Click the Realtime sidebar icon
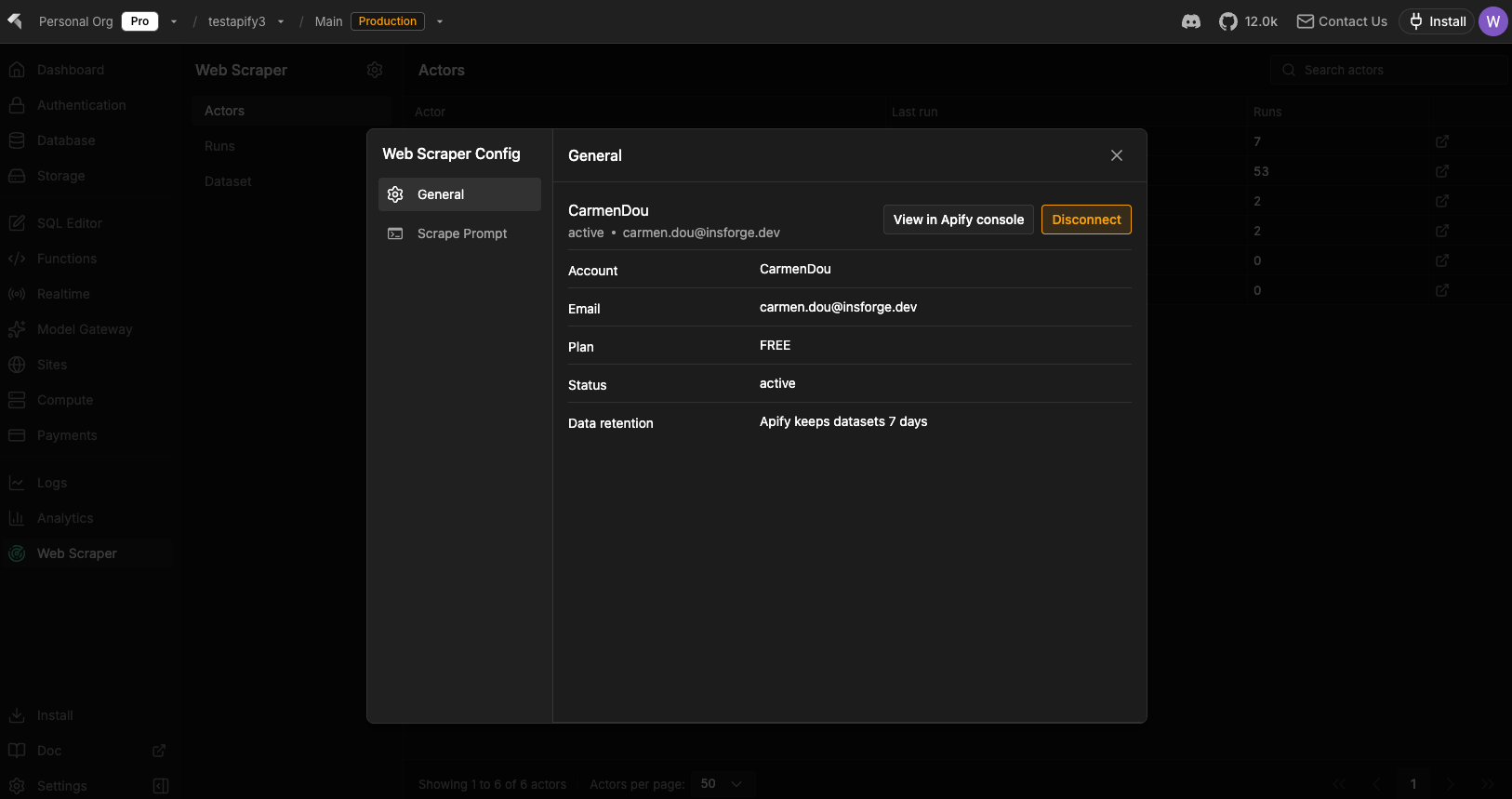The height and width of the screenshot is (799, 1512). pyautogui.click(x=17, y=294)
